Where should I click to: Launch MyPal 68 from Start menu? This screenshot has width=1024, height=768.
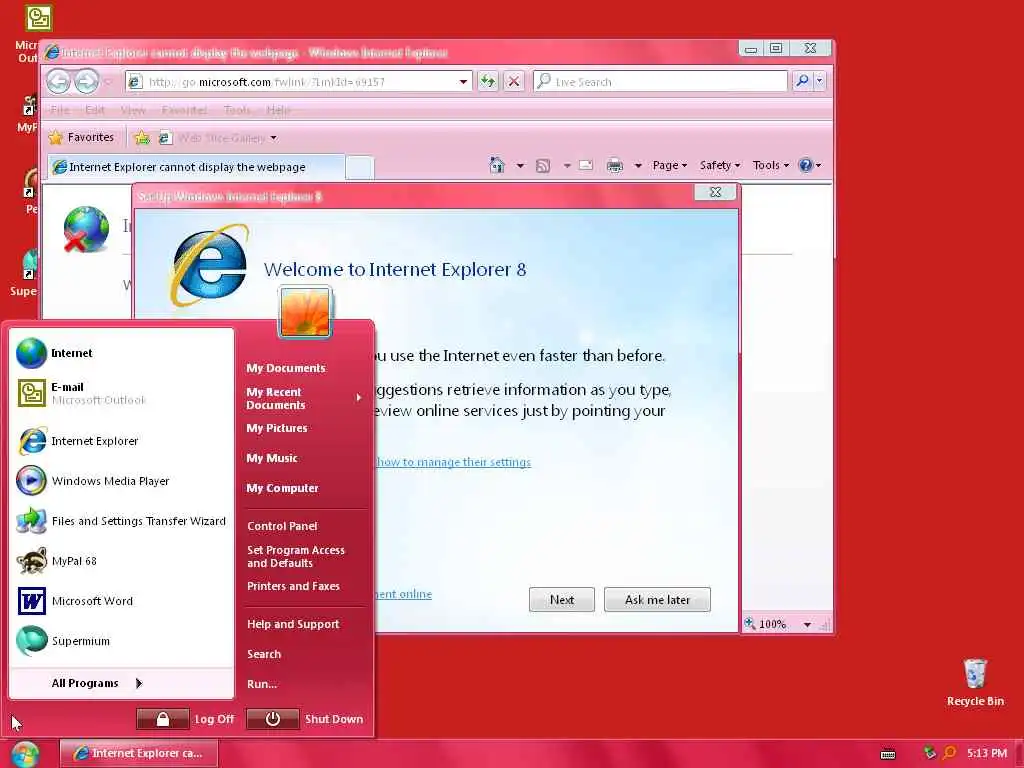coord(122,561)
